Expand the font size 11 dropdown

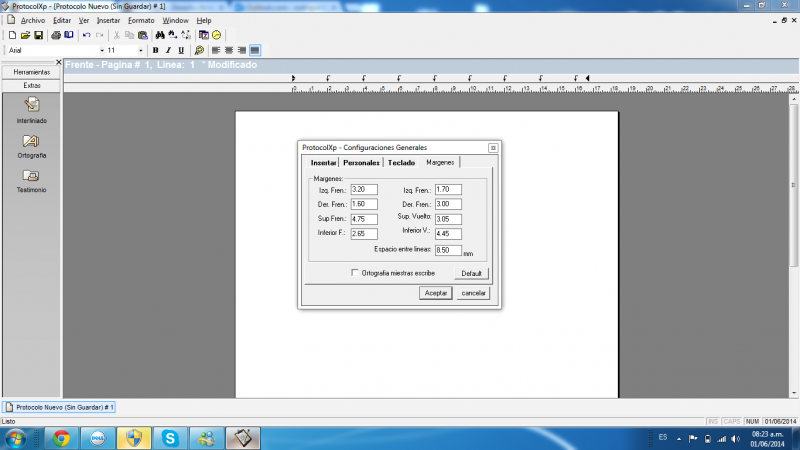140,51
